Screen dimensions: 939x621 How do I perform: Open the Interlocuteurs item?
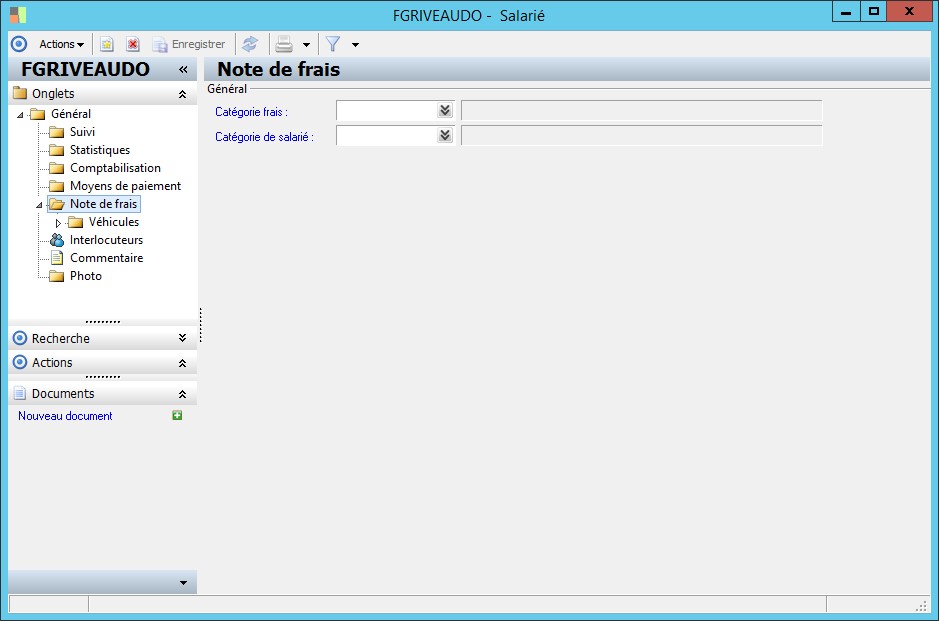click(x=106, y=240)
